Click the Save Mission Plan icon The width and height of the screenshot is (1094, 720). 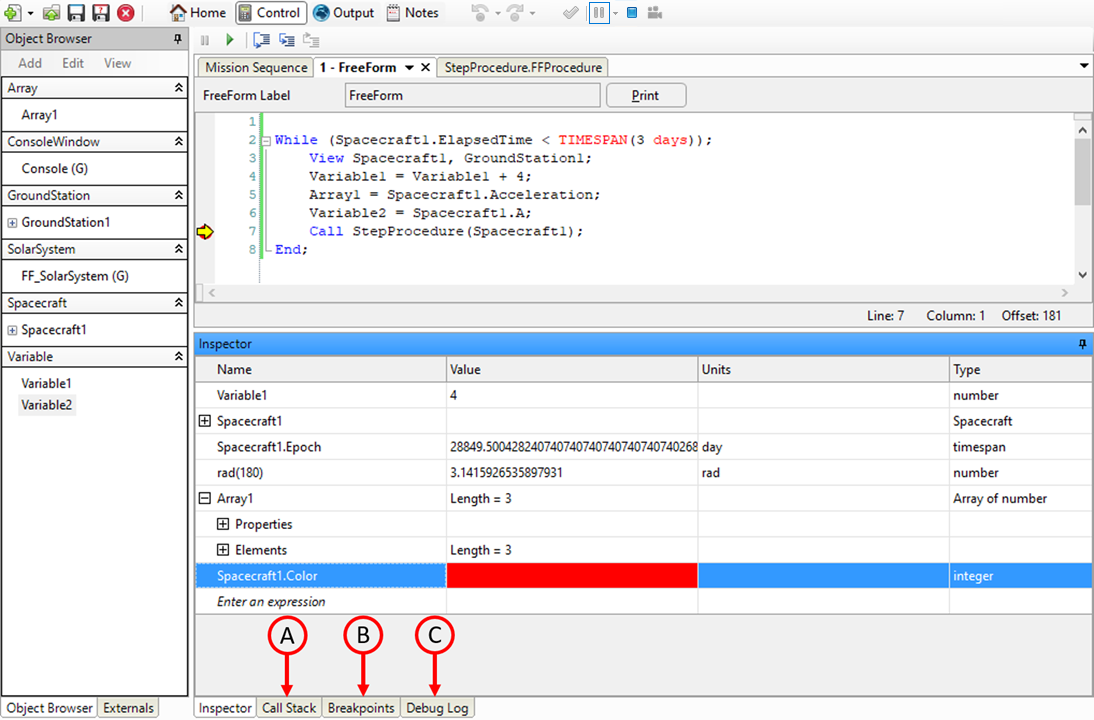74,13
